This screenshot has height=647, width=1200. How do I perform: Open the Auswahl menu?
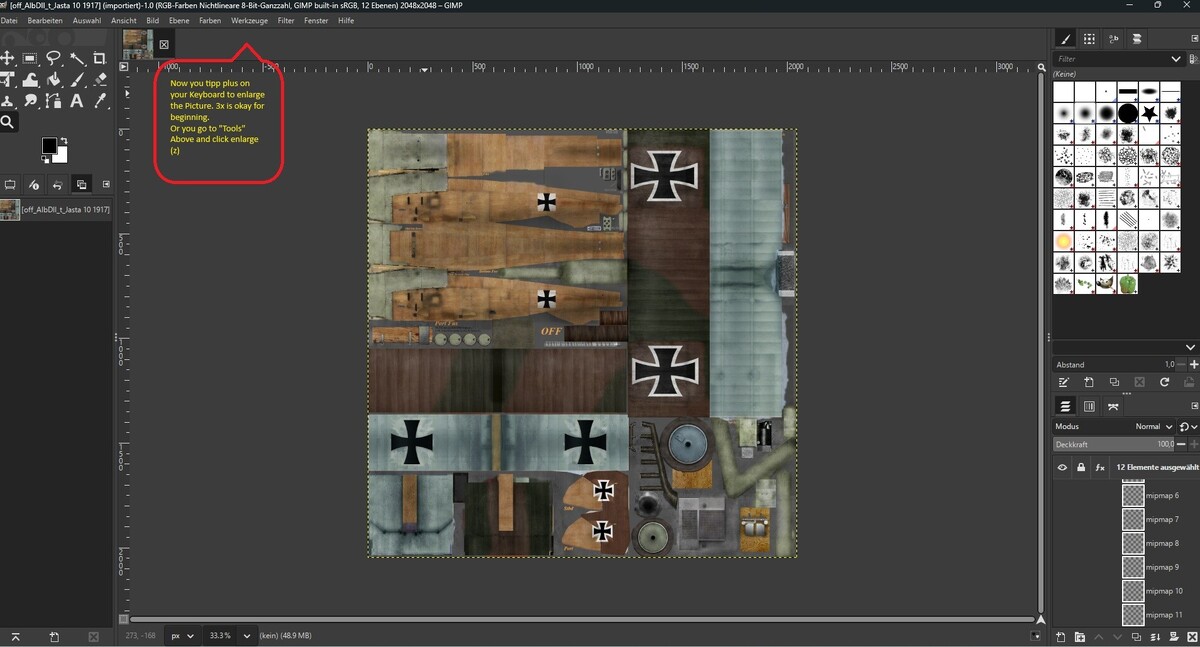[87, 20]
